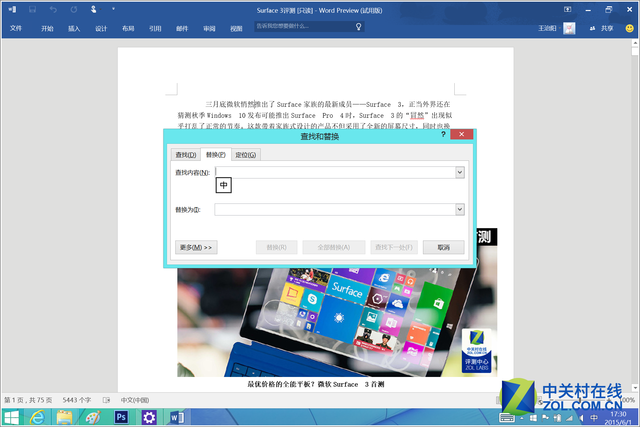Open the 邮件 mailings ribbon tab
Image resolution: width=640 pixels, height=427 pixels.
coord(182,29)
